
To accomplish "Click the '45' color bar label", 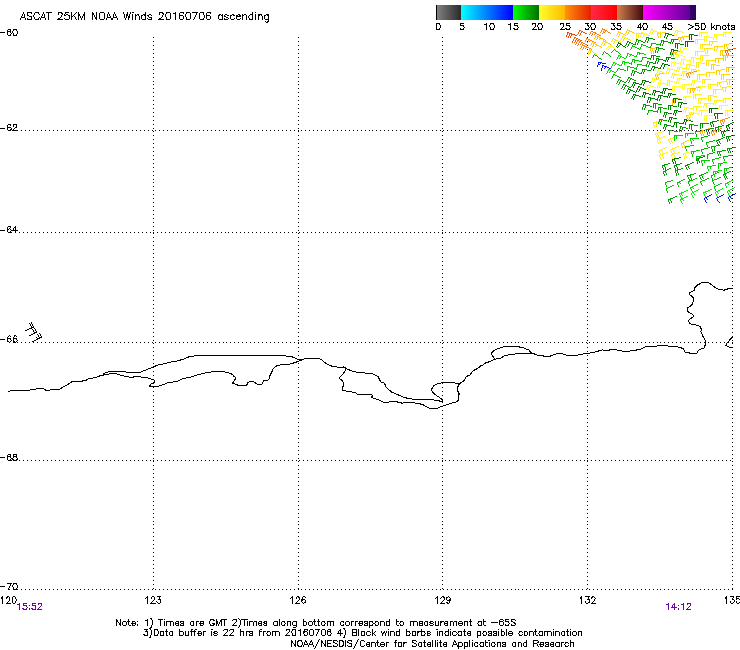I will coord(667,27).
